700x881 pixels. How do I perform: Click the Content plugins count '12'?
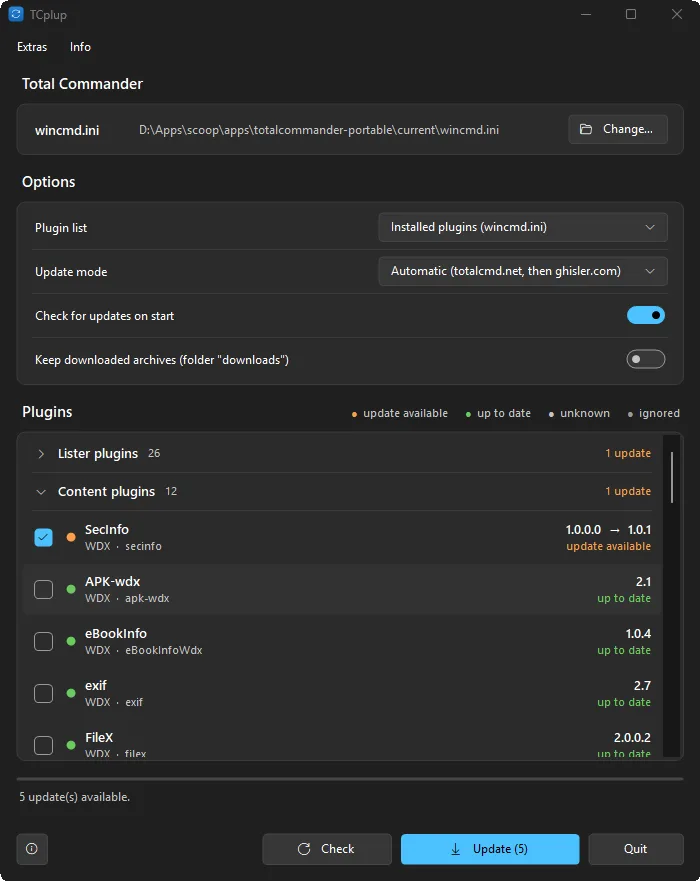(171, 491)
